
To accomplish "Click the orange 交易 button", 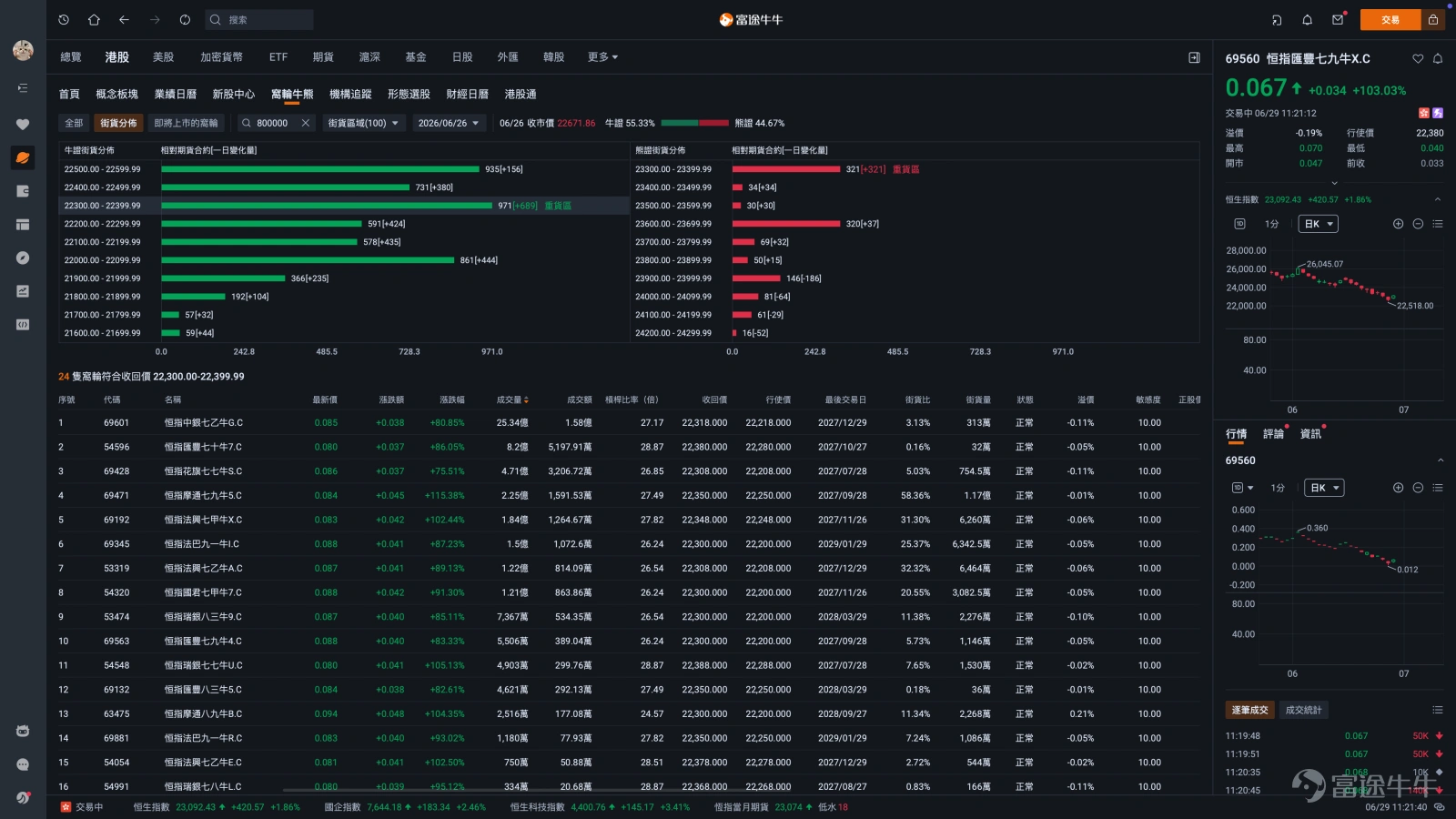I will coord(1390,19).
